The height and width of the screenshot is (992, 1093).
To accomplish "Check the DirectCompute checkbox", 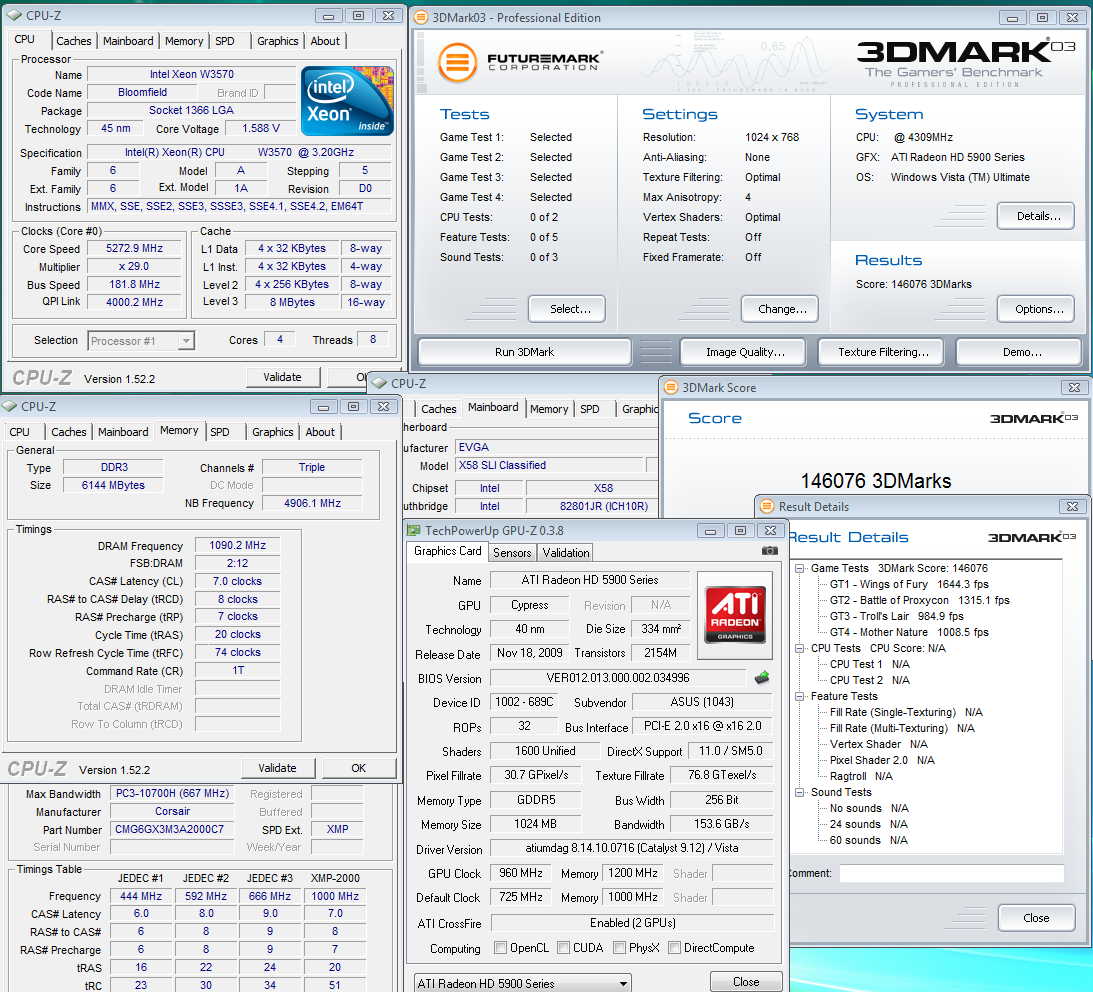I will tap(675, 948).
